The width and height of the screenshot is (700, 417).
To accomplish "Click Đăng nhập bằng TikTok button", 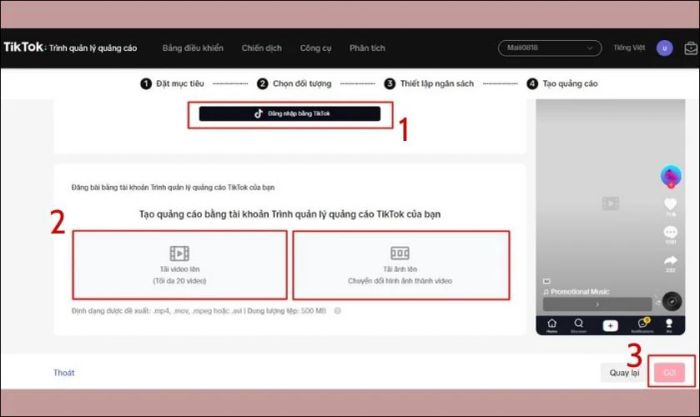I will click(x=290, y=114).
